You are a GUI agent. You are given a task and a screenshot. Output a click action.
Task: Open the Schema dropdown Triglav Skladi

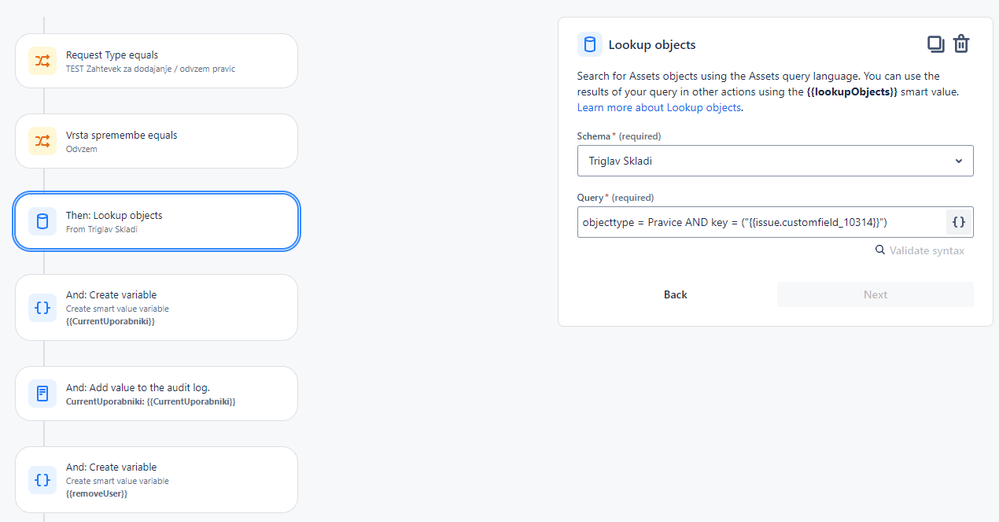pos(760,160)
